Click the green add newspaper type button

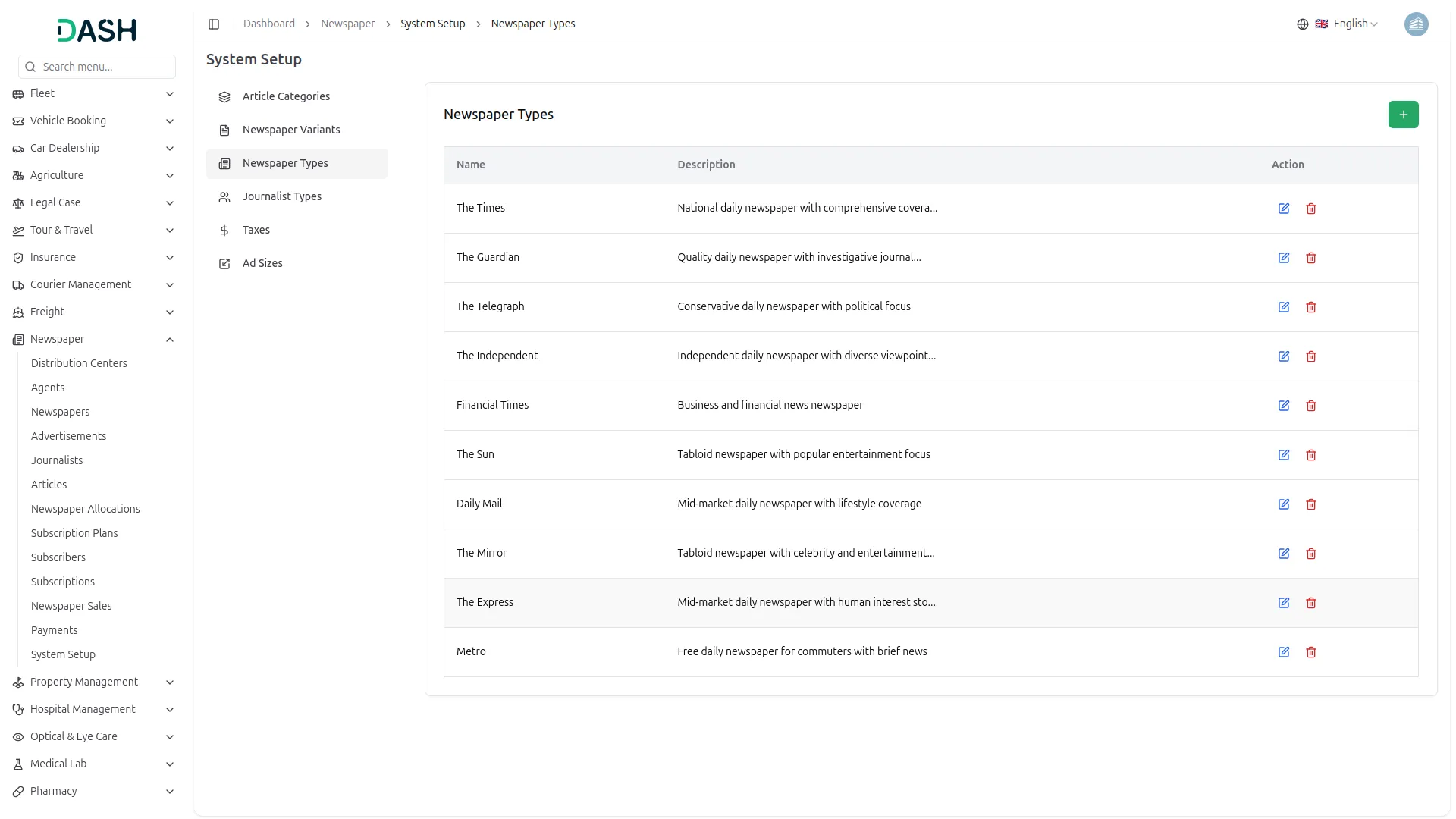point(1403,115)
